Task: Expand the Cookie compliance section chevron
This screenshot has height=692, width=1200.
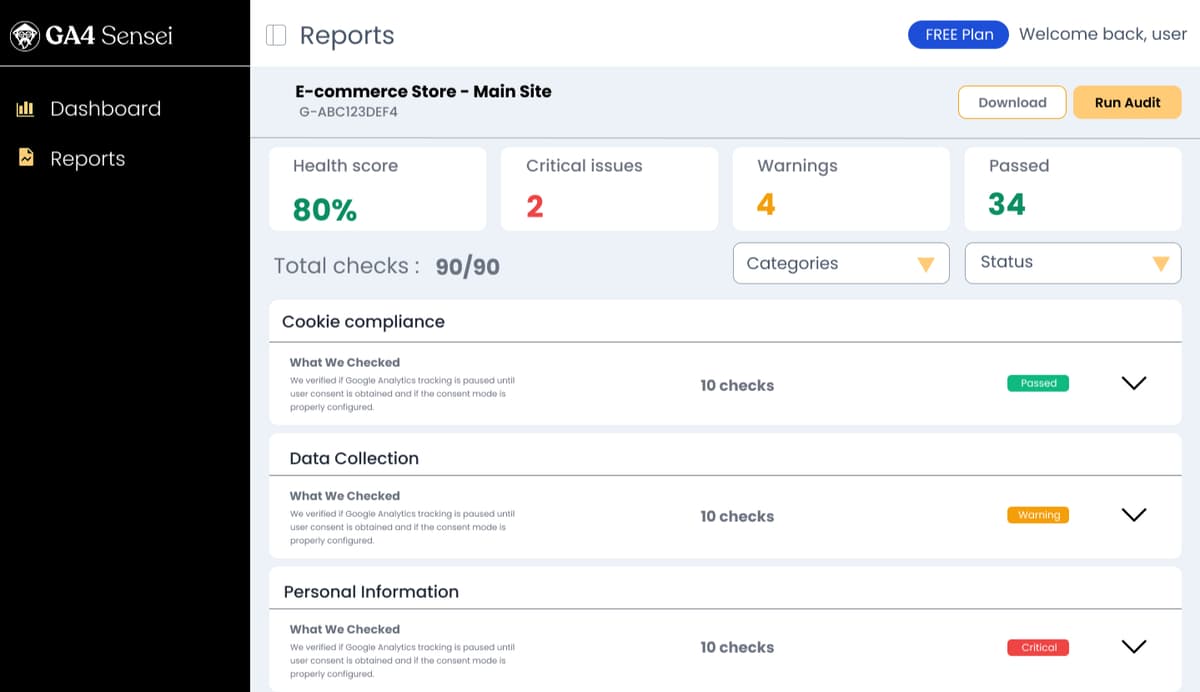Action: [x=1133, y=383]
